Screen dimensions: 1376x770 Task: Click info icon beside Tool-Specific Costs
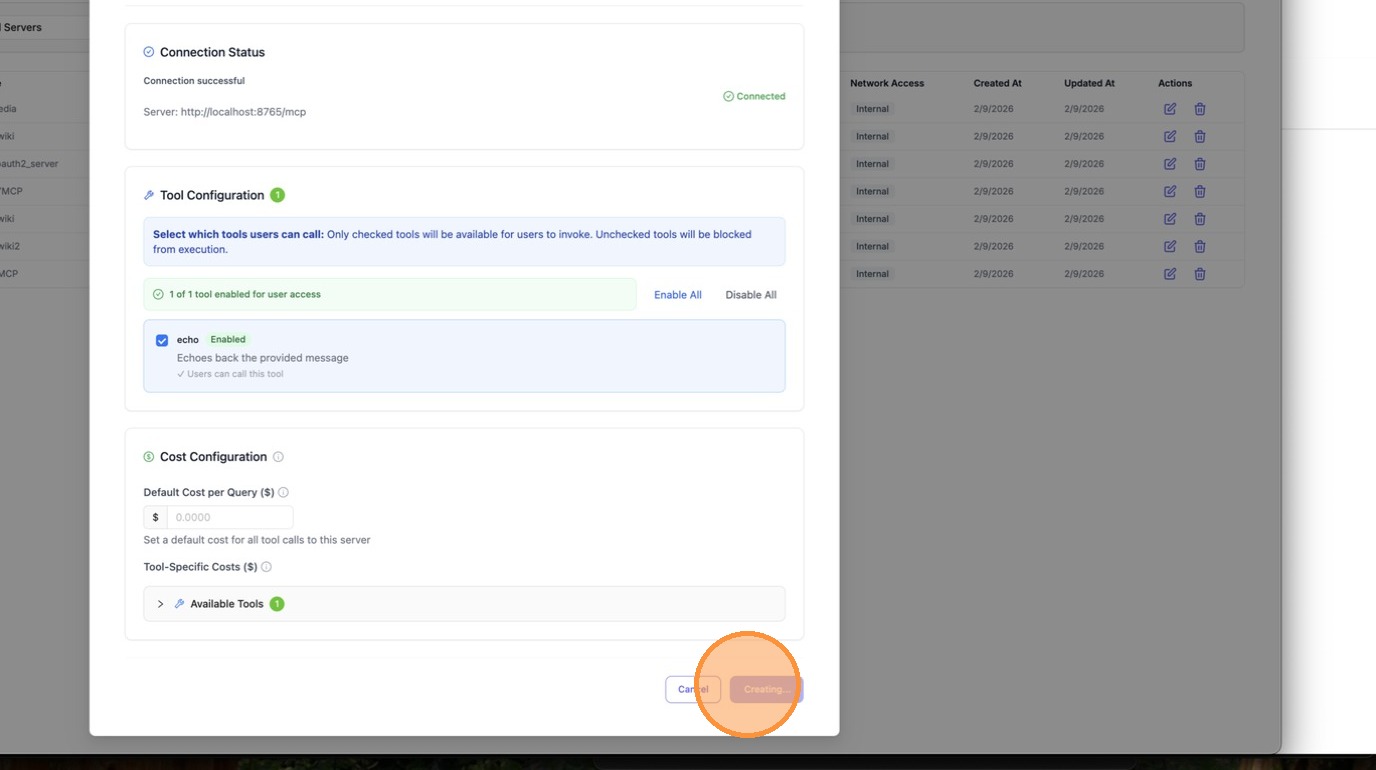click(266, 567)
